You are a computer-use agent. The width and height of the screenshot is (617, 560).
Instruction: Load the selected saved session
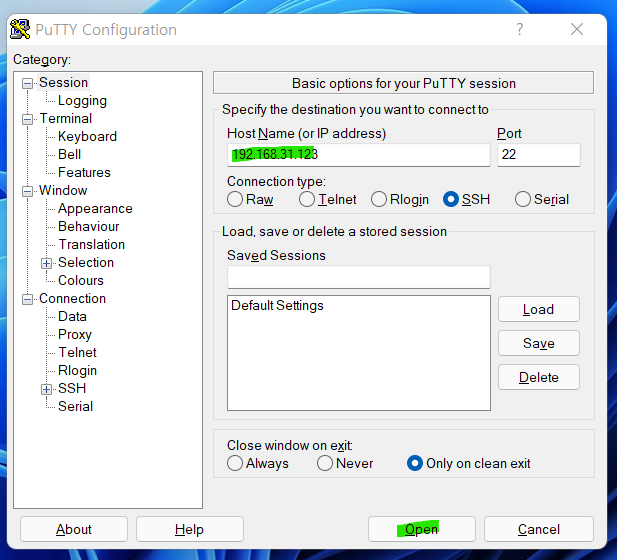click(x=539, y=309)
